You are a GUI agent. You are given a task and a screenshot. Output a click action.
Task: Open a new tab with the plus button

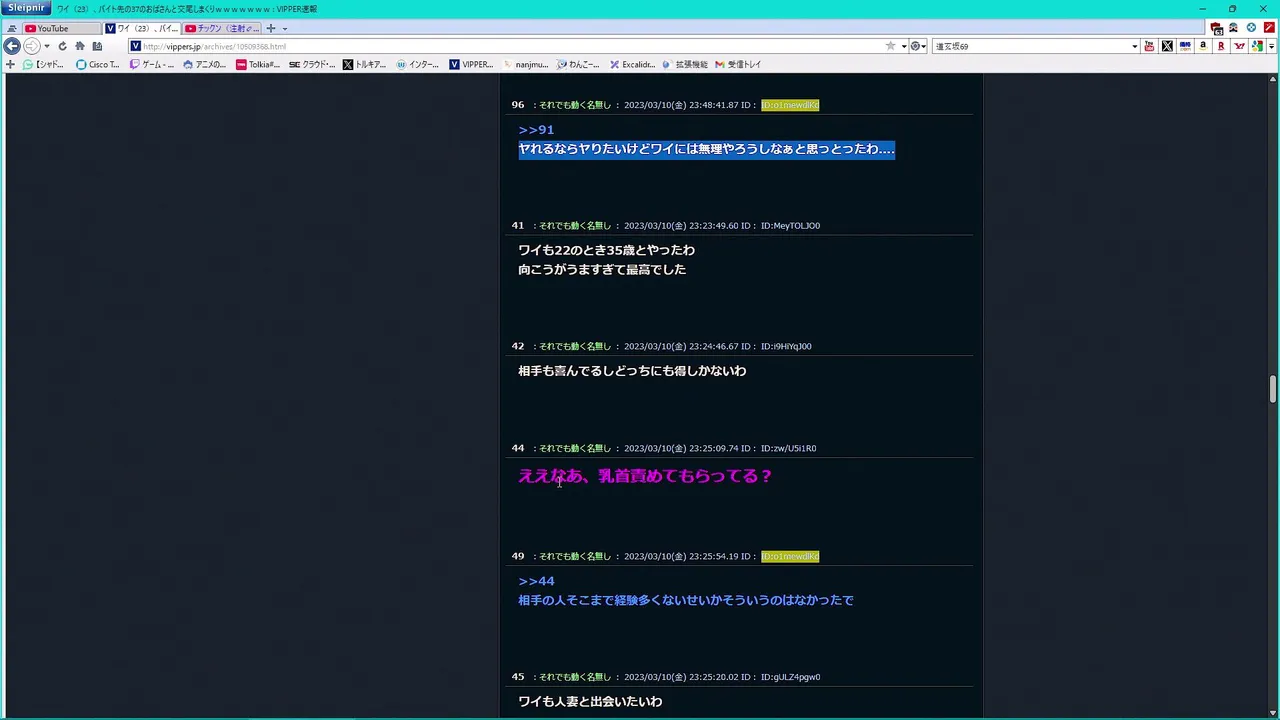[270, 28]
